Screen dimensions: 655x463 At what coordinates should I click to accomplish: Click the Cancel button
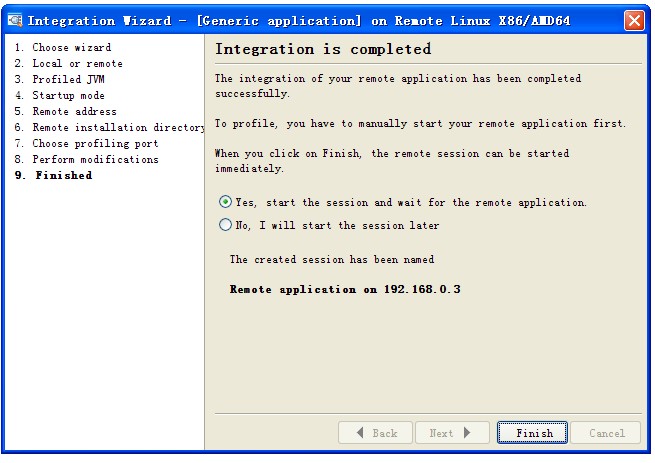[x=606, y=432]
